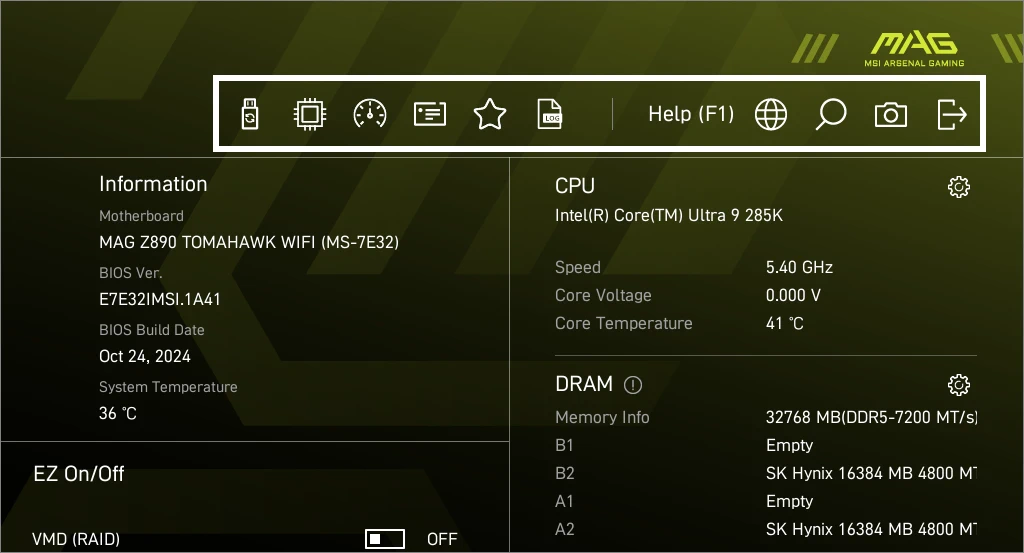Click Memory Info value 32768 MB
The height and width of the screenshot is (553, 1024).
(871, 417)
